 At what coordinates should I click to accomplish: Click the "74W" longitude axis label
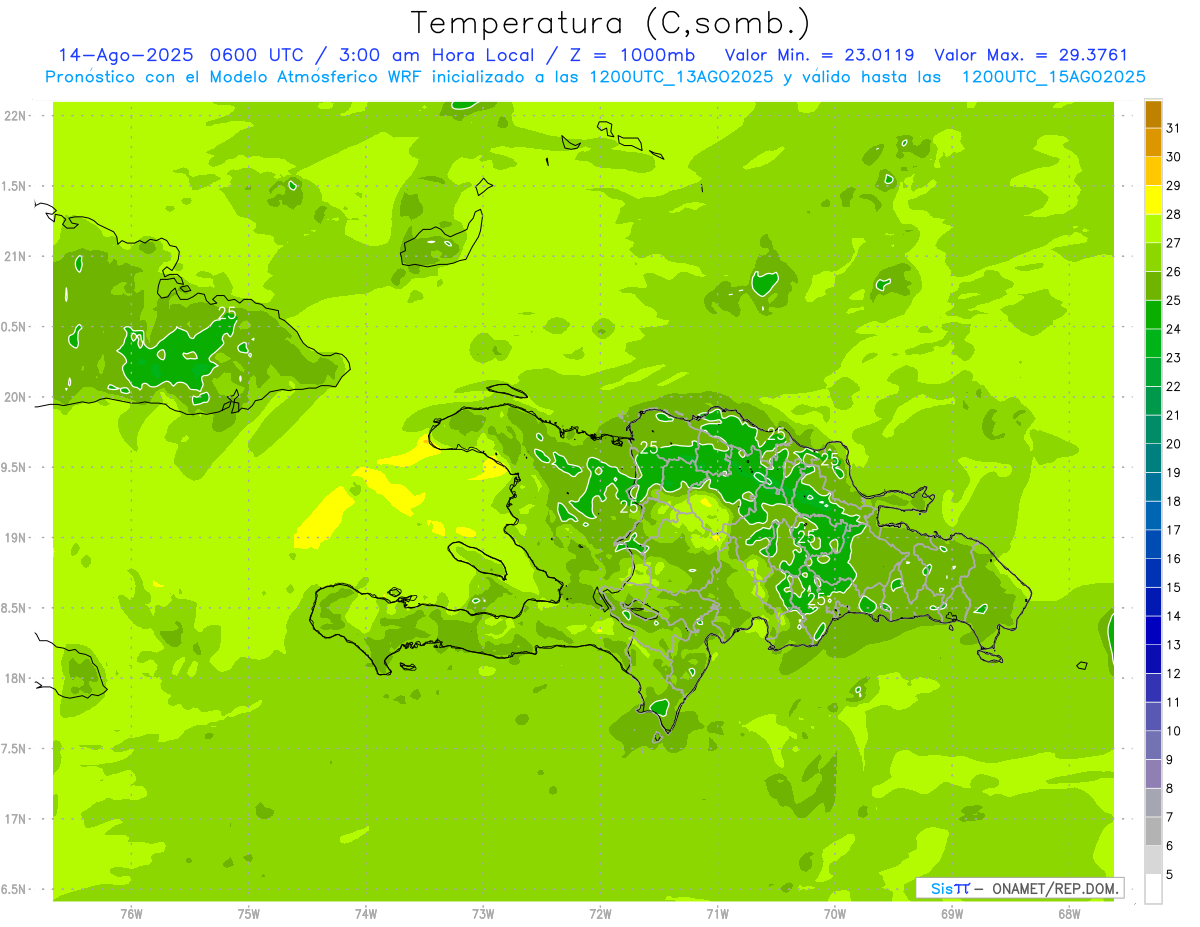coord(366,913)
